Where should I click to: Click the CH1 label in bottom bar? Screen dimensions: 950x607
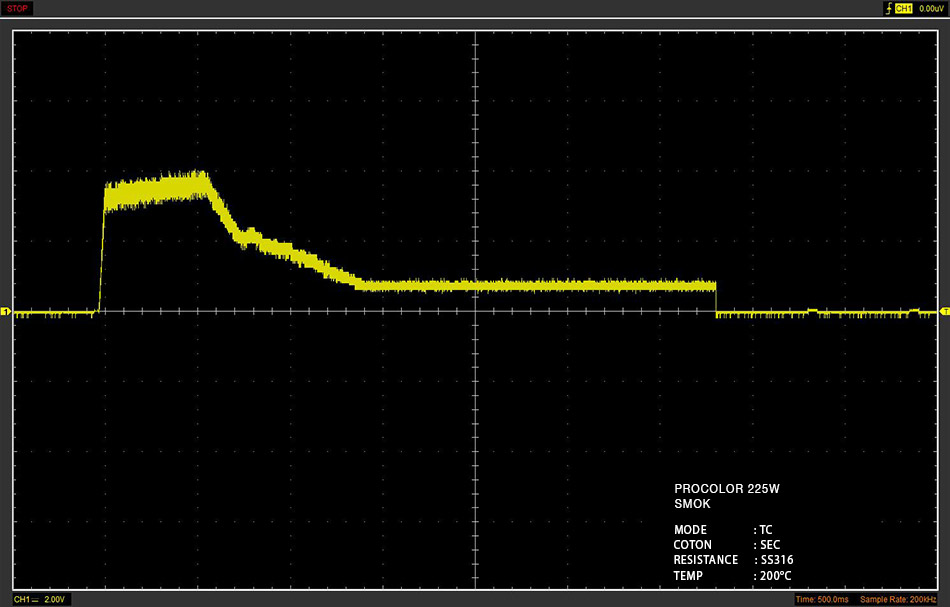click(x=22, y=599)
